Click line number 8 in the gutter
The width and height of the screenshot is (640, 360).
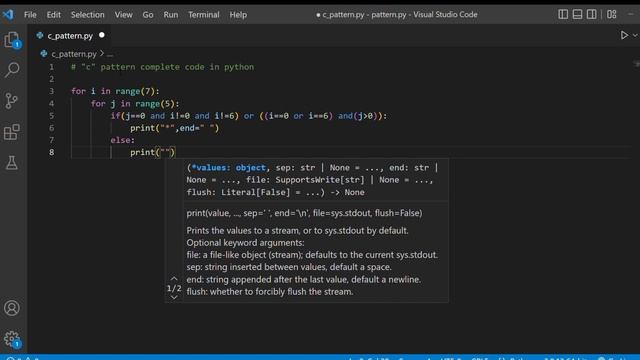click(51, 152)
